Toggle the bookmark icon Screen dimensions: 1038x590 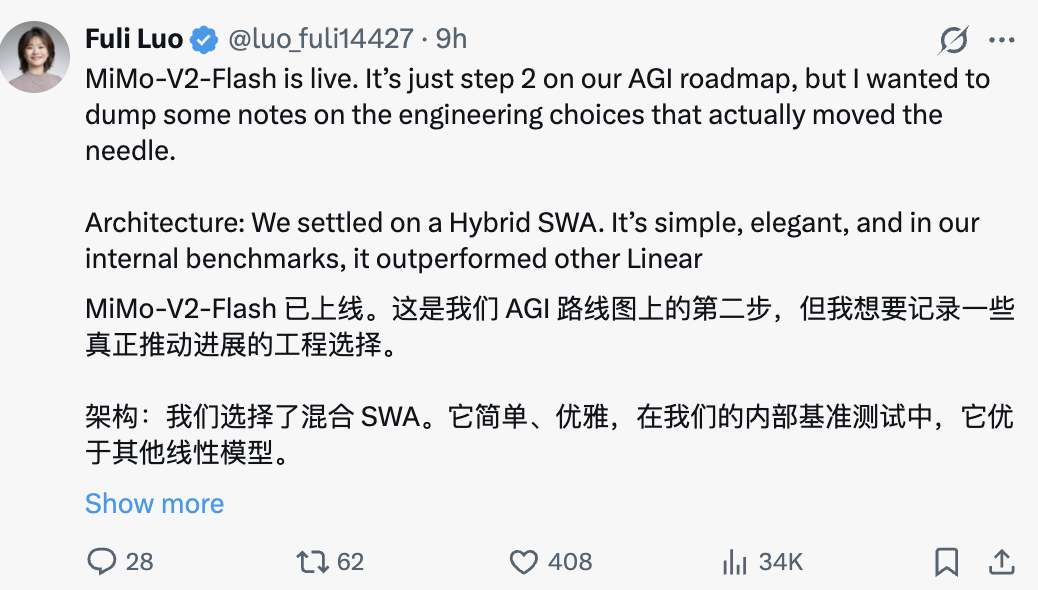[x=946, y=562]
